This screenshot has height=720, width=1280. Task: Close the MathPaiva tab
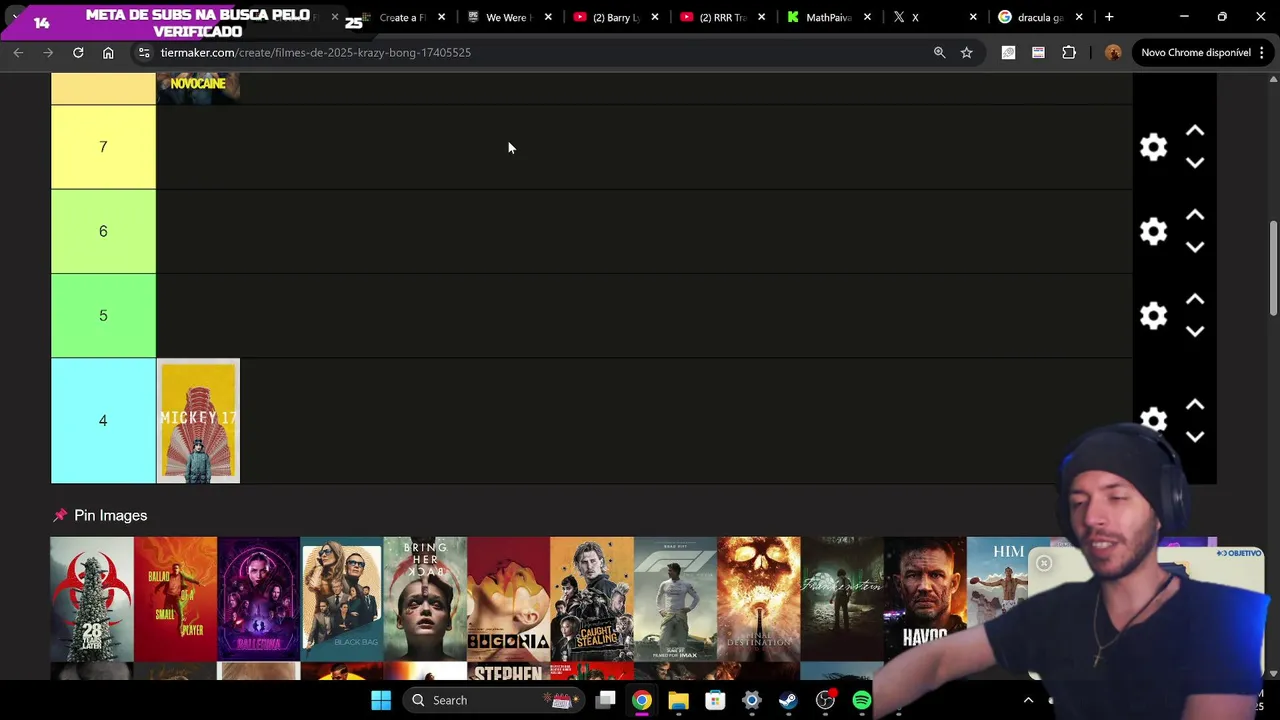[867, 17]
